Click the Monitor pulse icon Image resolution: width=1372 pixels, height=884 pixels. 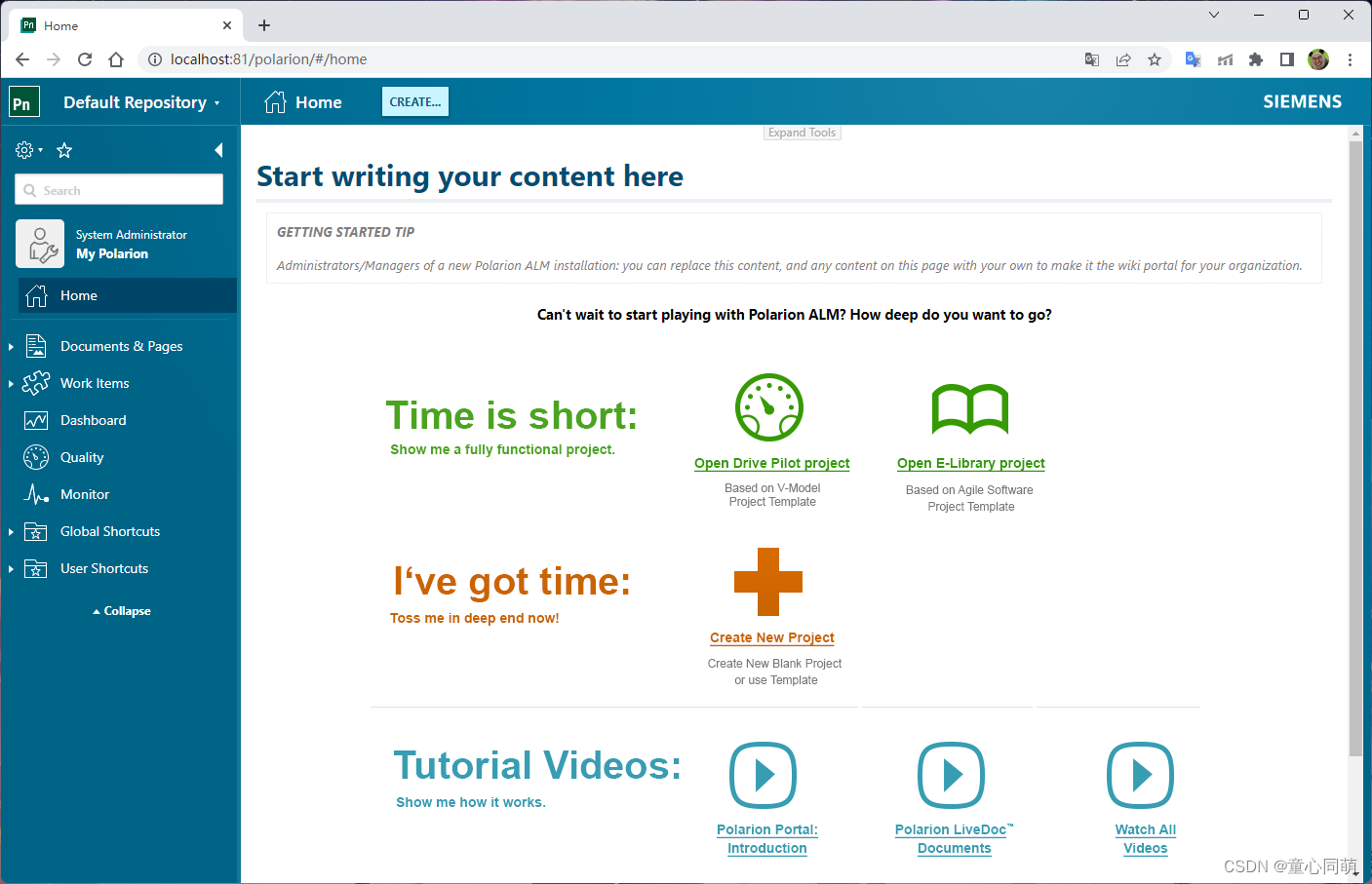(x=36, y=494)
